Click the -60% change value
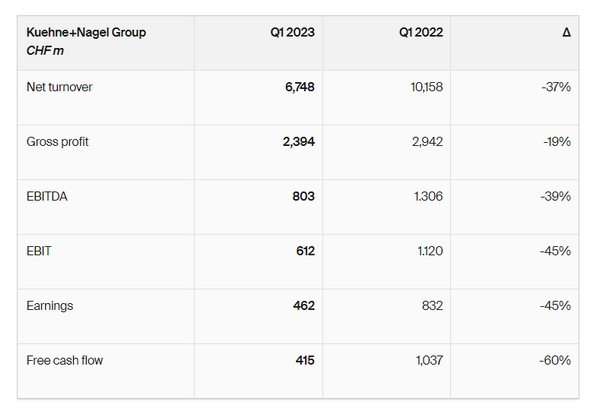 (555, 360)
